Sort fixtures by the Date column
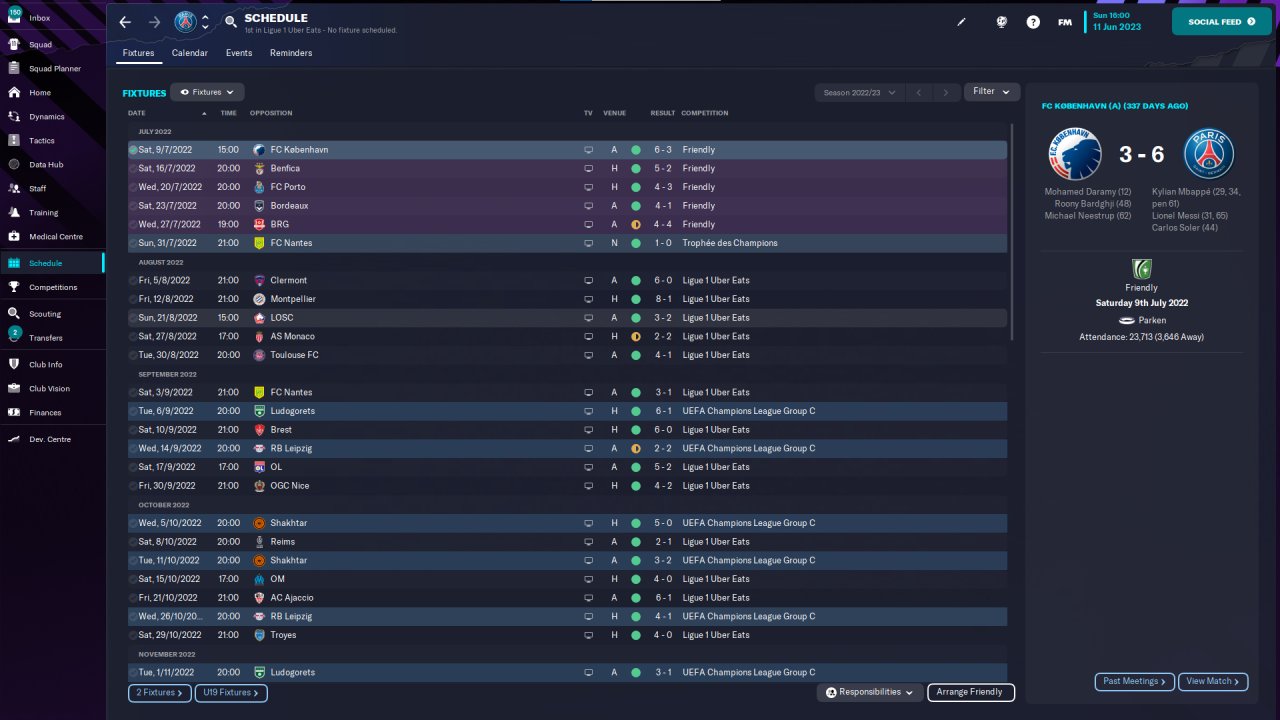Viewport: 1280px width, 720px height. point(137,113)
